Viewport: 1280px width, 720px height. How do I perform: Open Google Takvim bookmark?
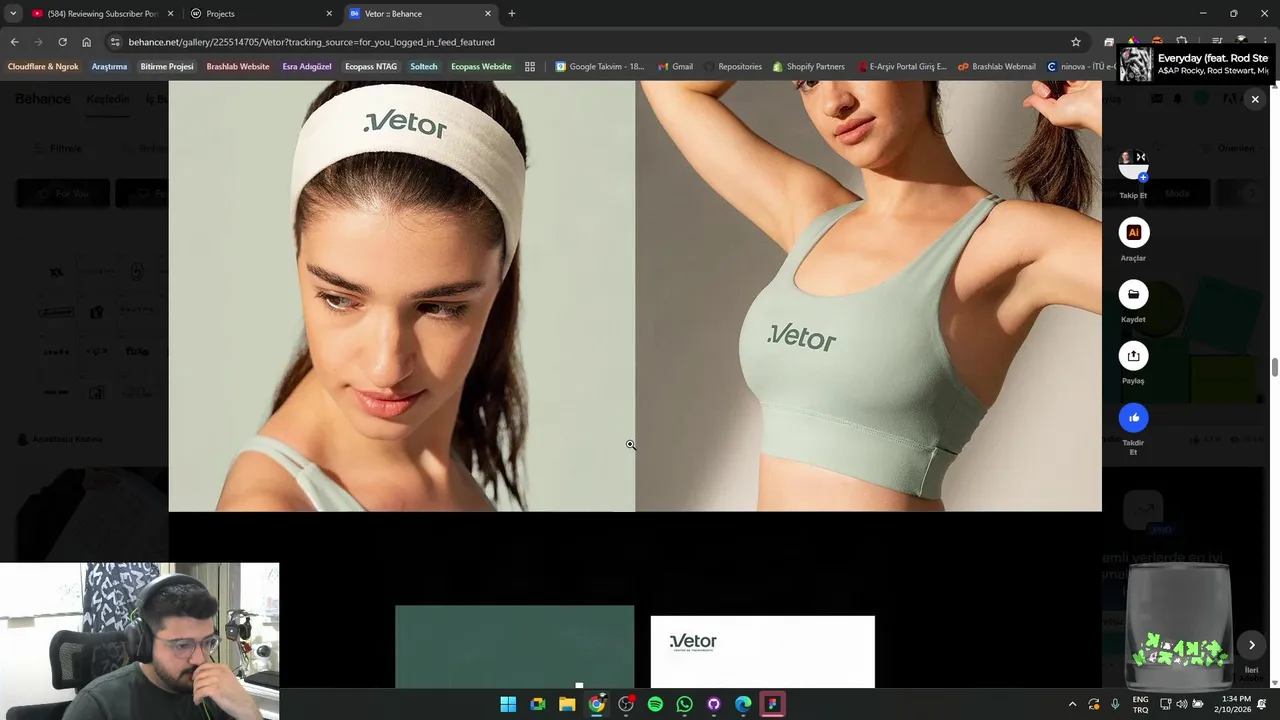click(x=600, y=67)
